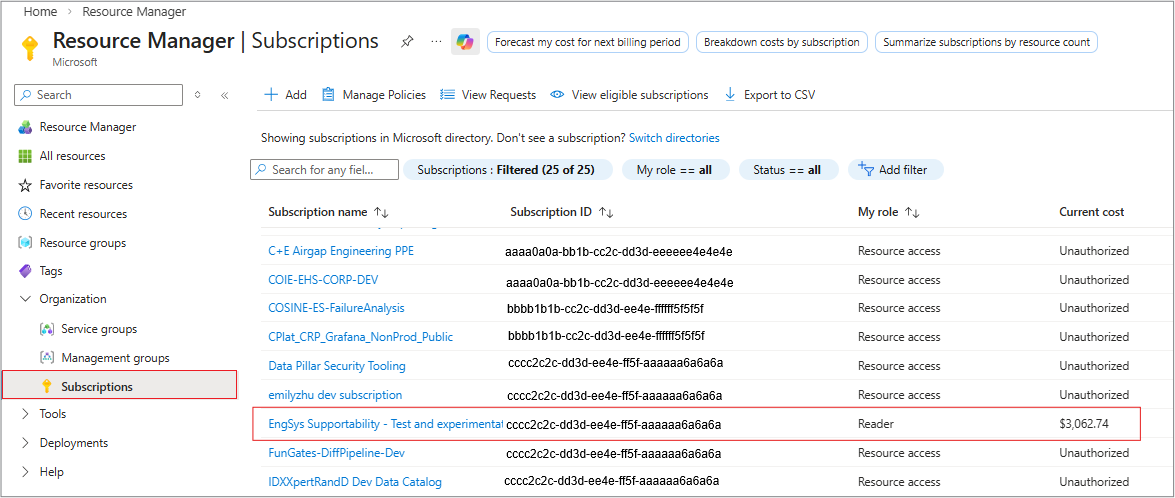Click the Add plus icon
This screenshot has height=498, width=1175.
(x=270, y=95)
